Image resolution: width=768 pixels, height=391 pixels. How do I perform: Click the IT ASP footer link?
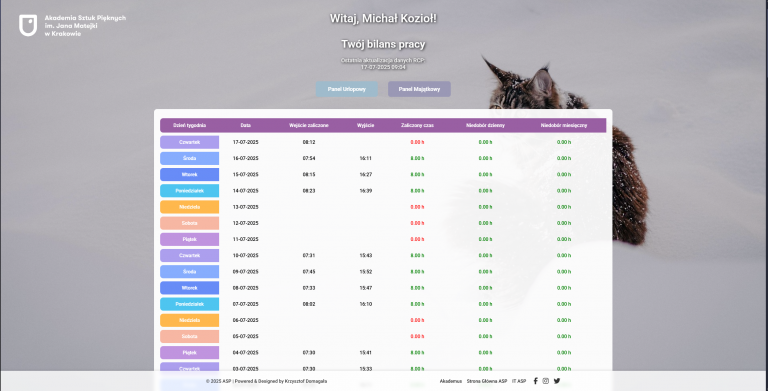[x=519, y=381]
